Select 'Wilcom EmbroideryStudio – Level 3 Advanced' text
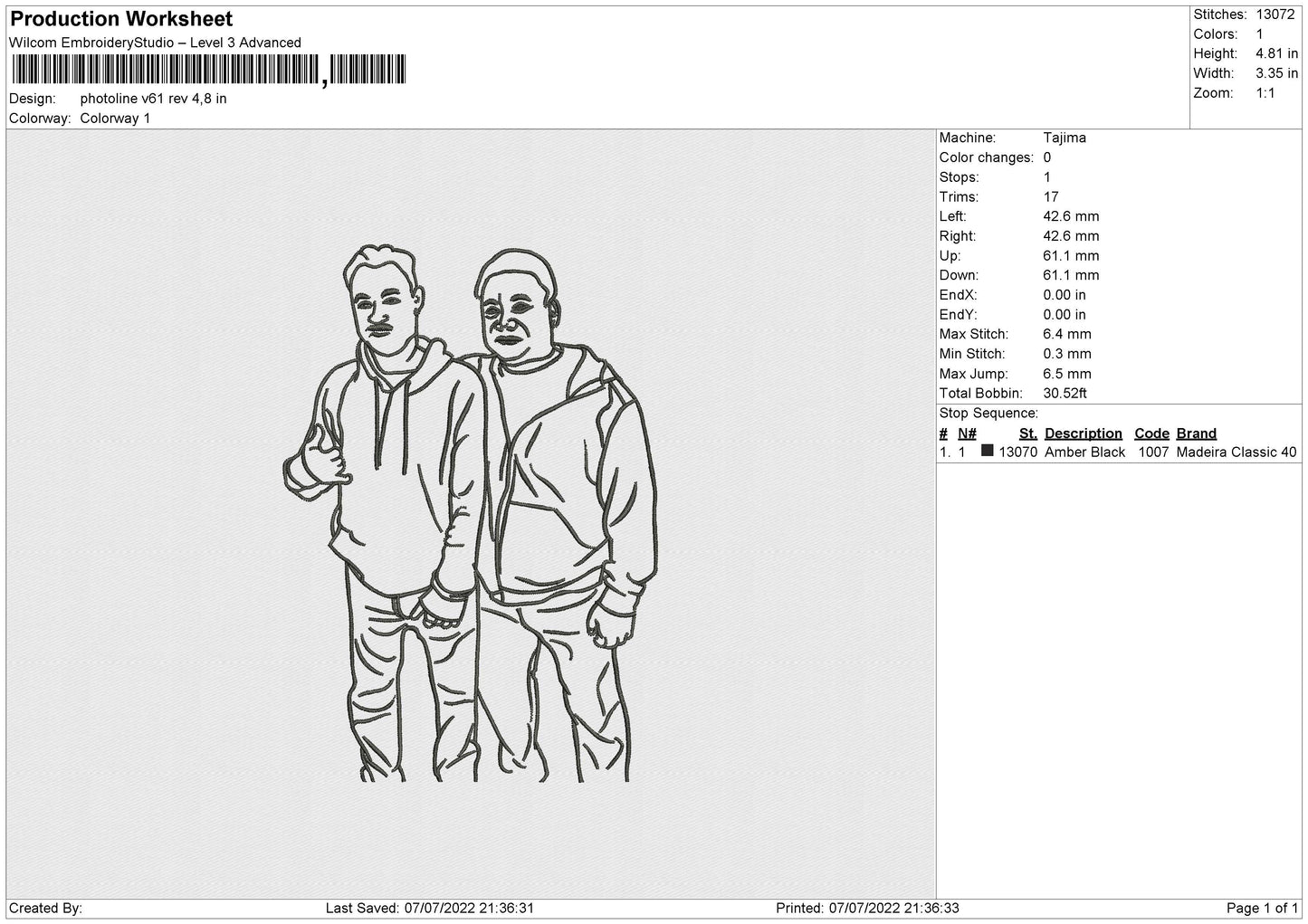The width and height of the screenshot is (1308, 924). (155, 43)
